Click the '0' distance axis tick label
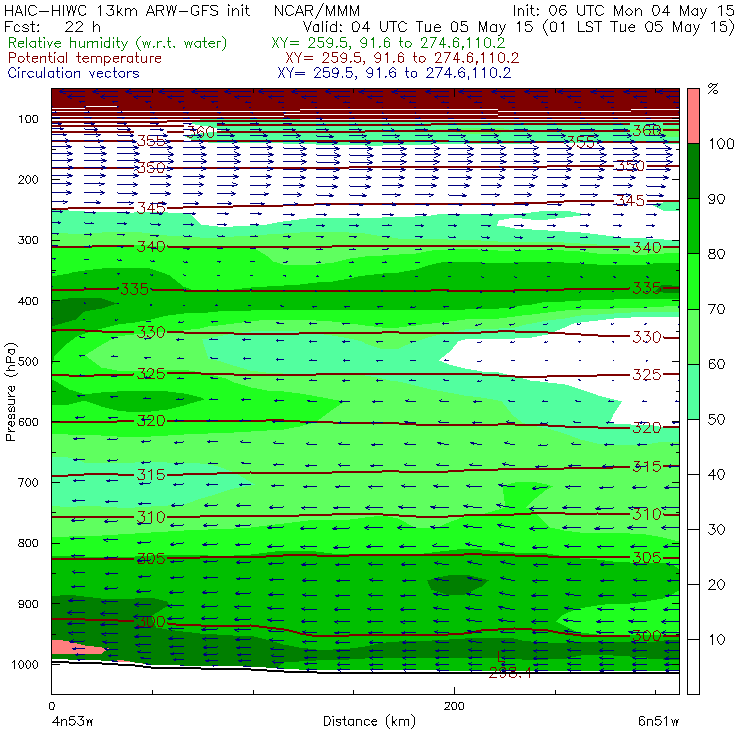Image resolution: width=740 pixels, height=740 pixels. [x=51, y=706]
